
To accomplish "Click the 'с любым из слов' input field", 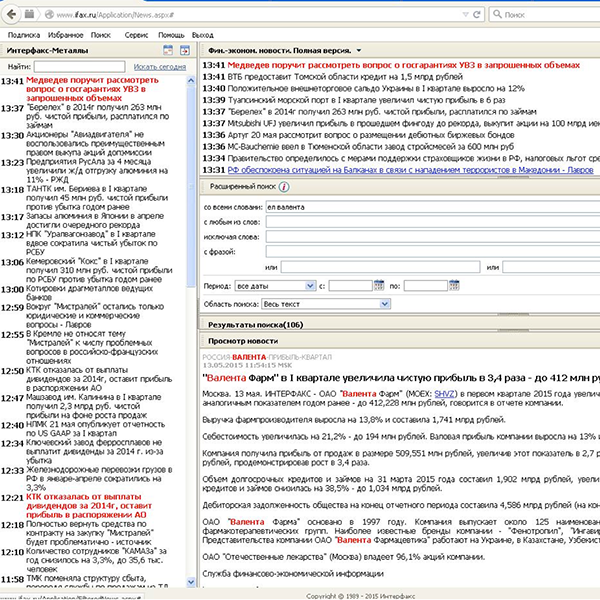I will (433, 222).
